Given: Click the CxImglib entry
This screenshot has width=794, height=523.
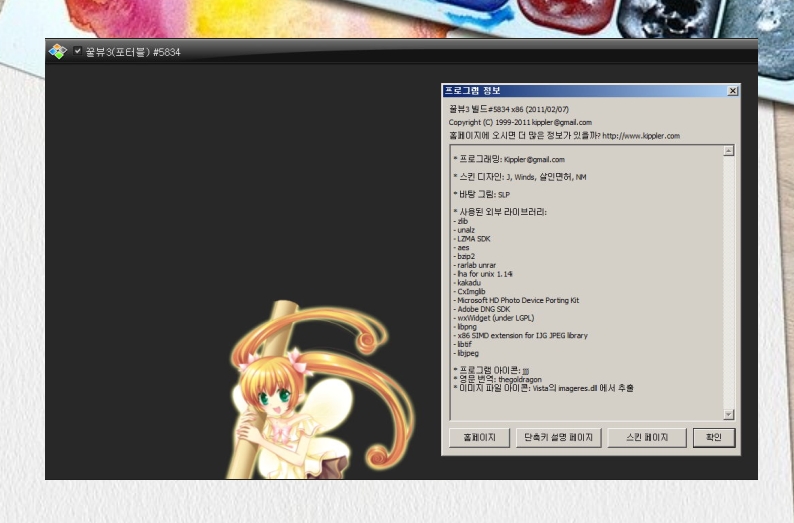Looking at the screenshot, I should coord(469,292).
